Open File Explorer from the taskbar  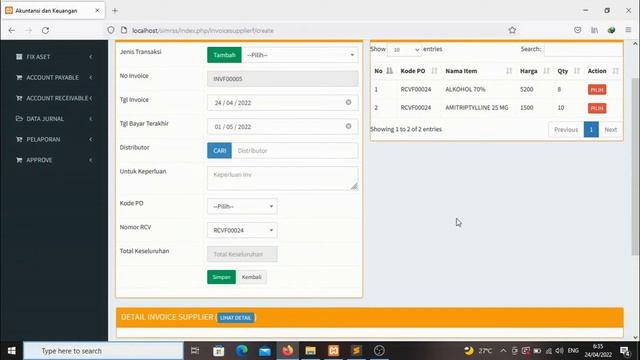pos(310,351)
